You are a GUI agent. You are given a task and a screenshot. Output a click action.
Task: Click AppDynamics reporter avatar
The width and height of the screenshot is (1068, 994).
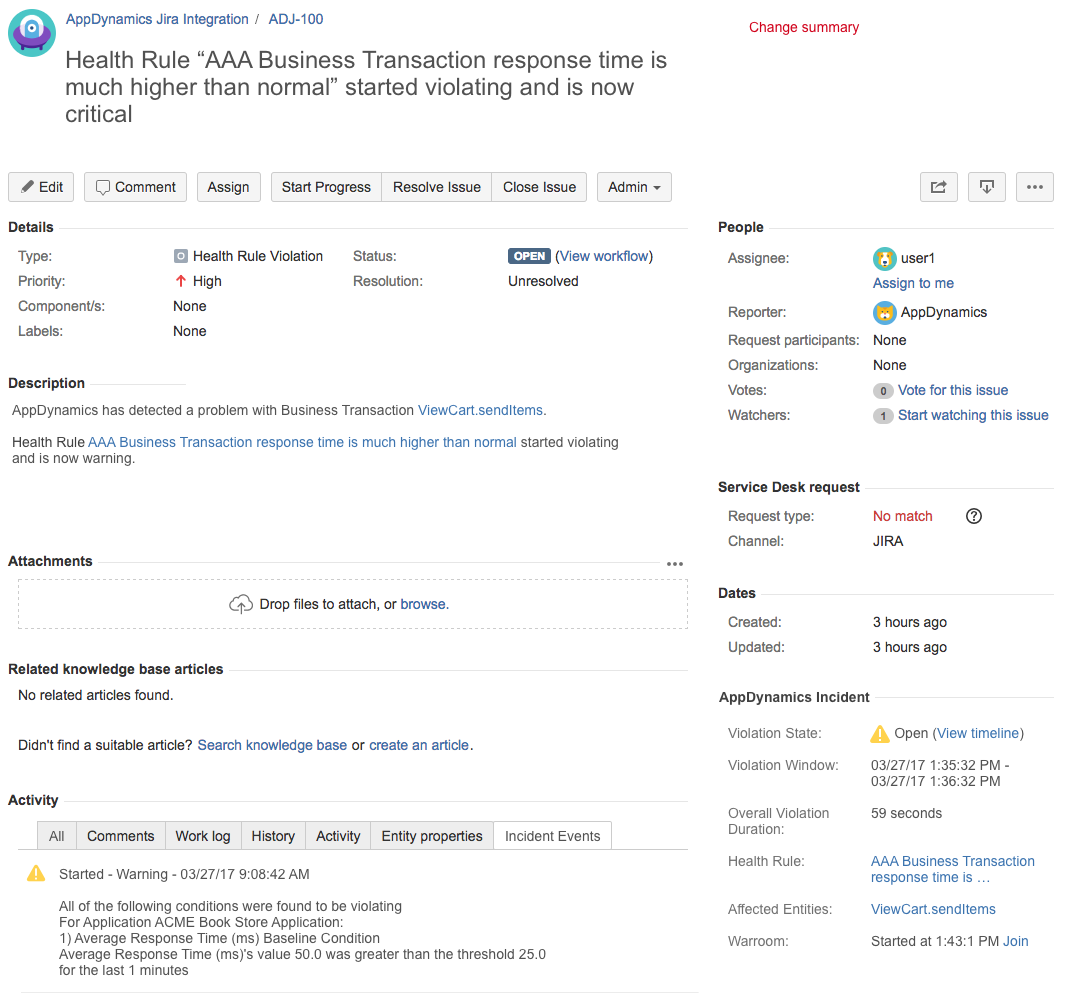884,312
